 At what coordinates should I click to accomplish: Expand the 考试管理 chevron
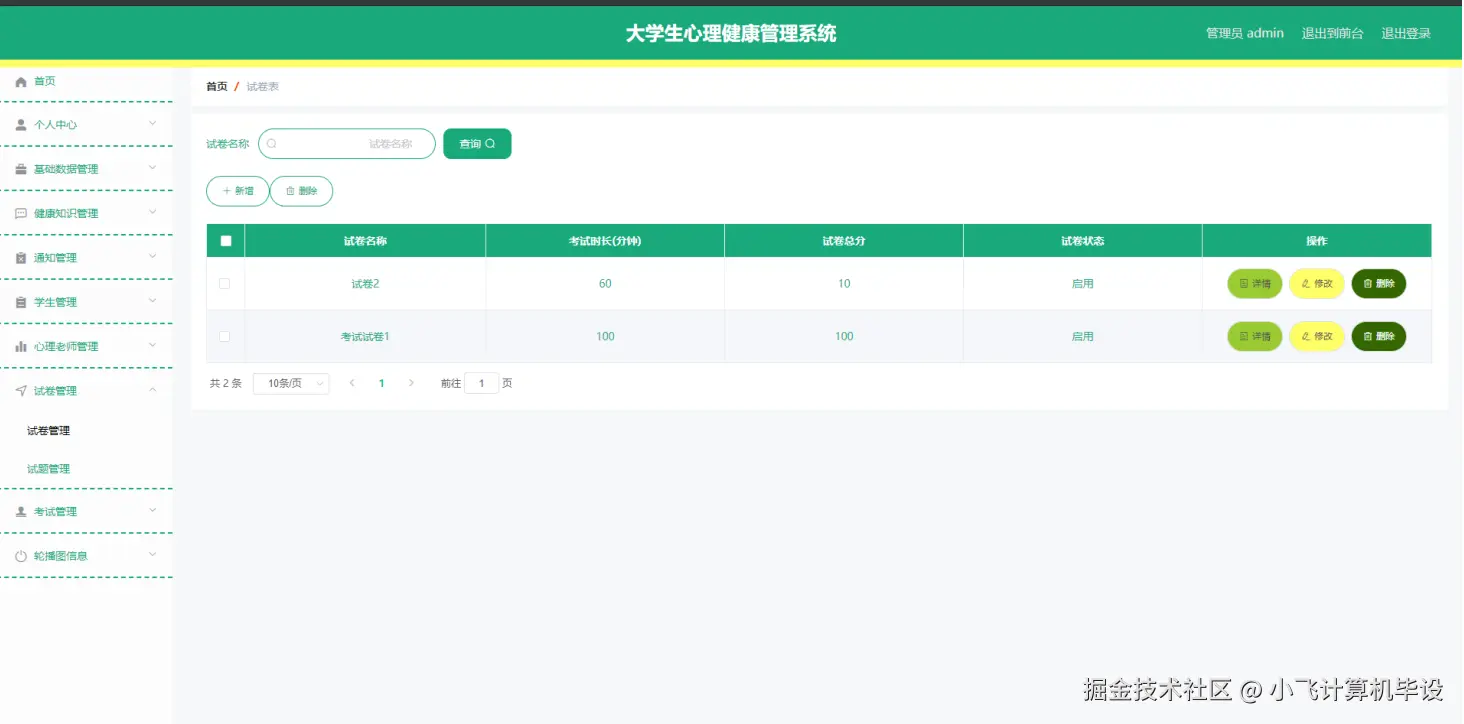[x=153, y=511]
